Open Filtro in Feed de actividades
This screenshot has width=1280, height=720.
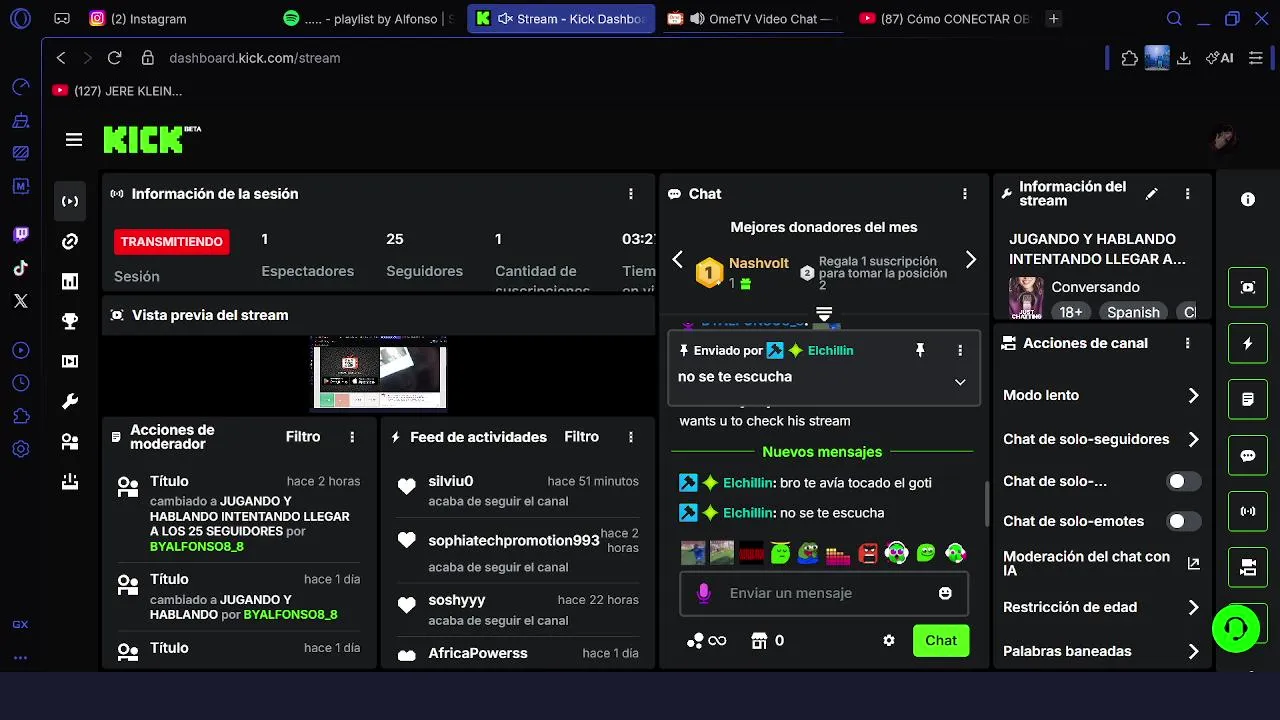tap(581, 437)
